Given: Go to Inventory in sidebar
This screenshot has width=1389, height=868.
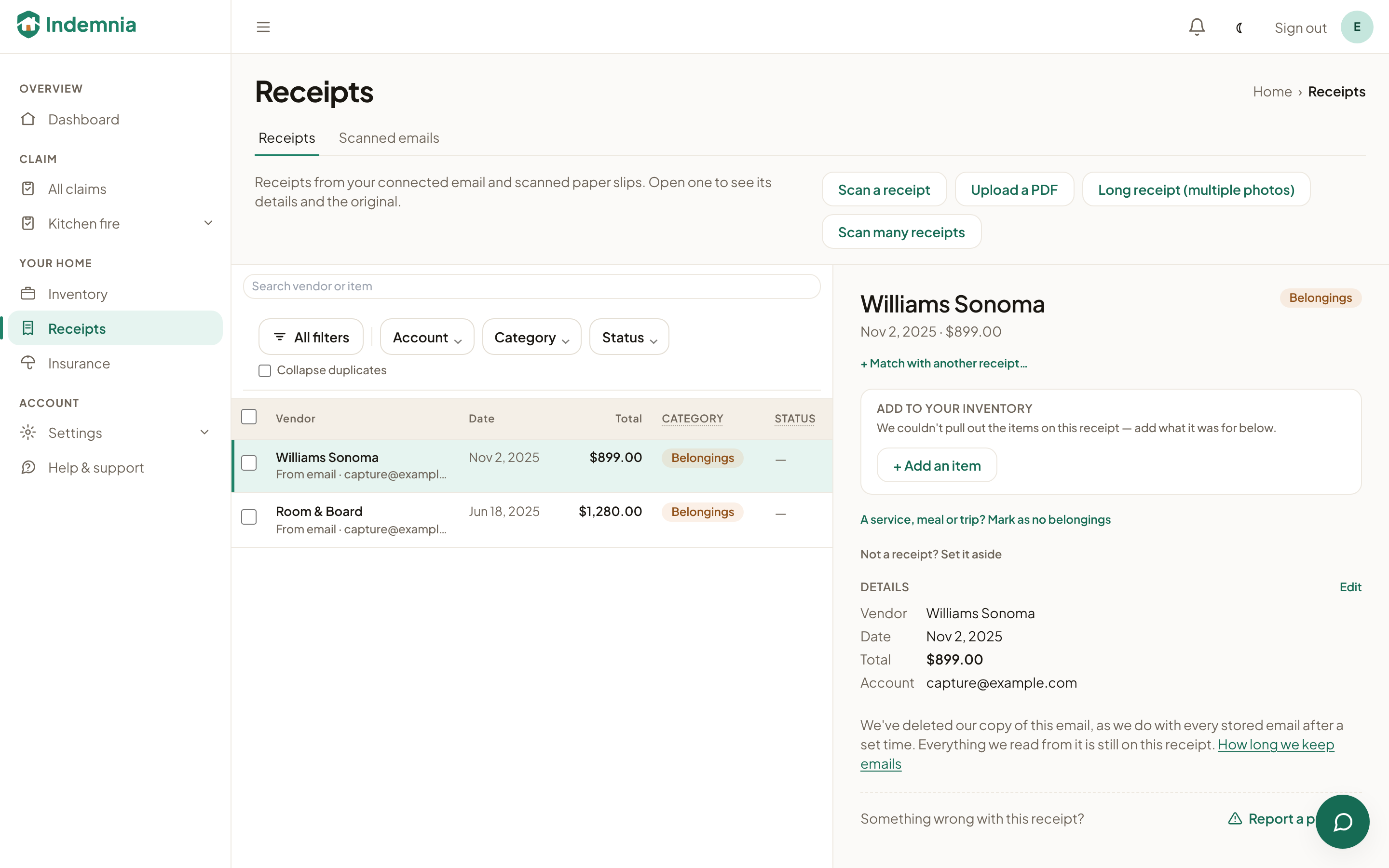Looking at the screenshot, I should pos(78,294).
